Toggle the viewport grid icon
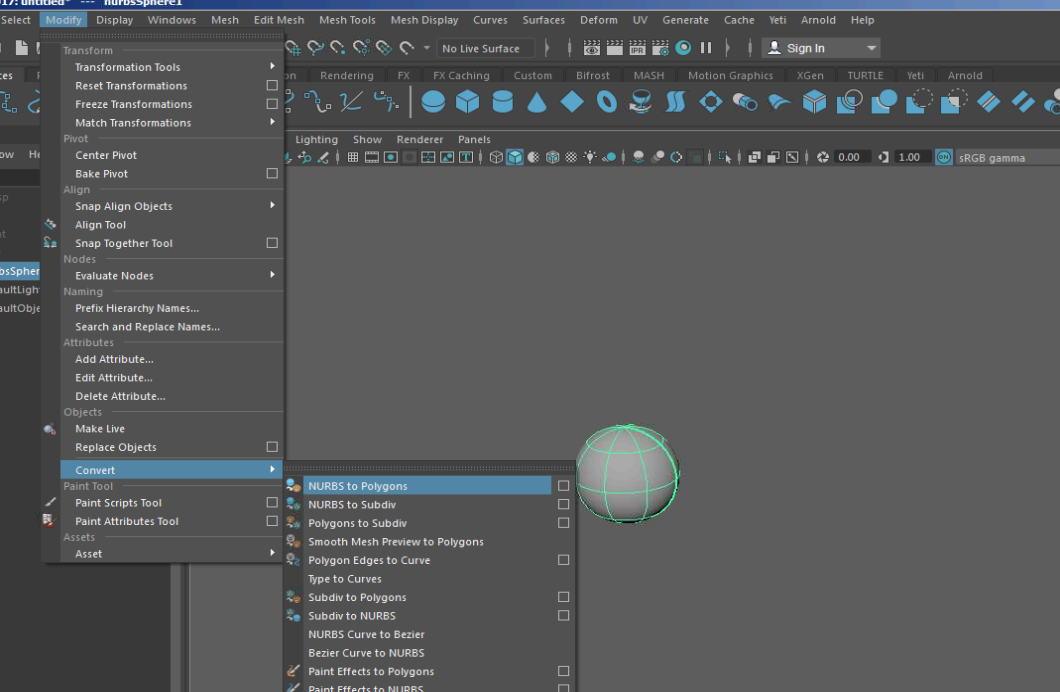Viewport: 1060px width, 692px height. [353, 157]
